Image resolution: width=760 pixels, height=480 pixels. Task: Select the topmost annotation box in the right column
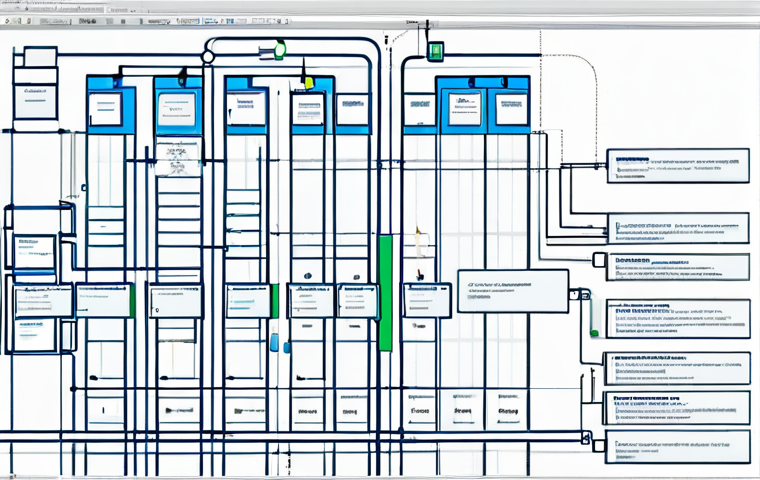pyautogui.click(x=678, y=166)
